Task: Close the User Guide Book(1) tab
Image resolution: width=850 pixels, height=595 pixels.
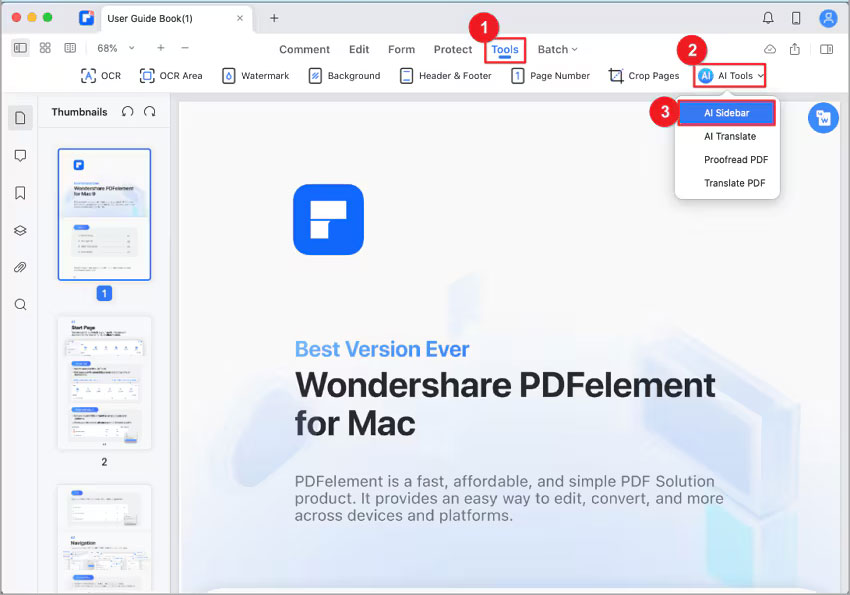Action: coord(240,18)
